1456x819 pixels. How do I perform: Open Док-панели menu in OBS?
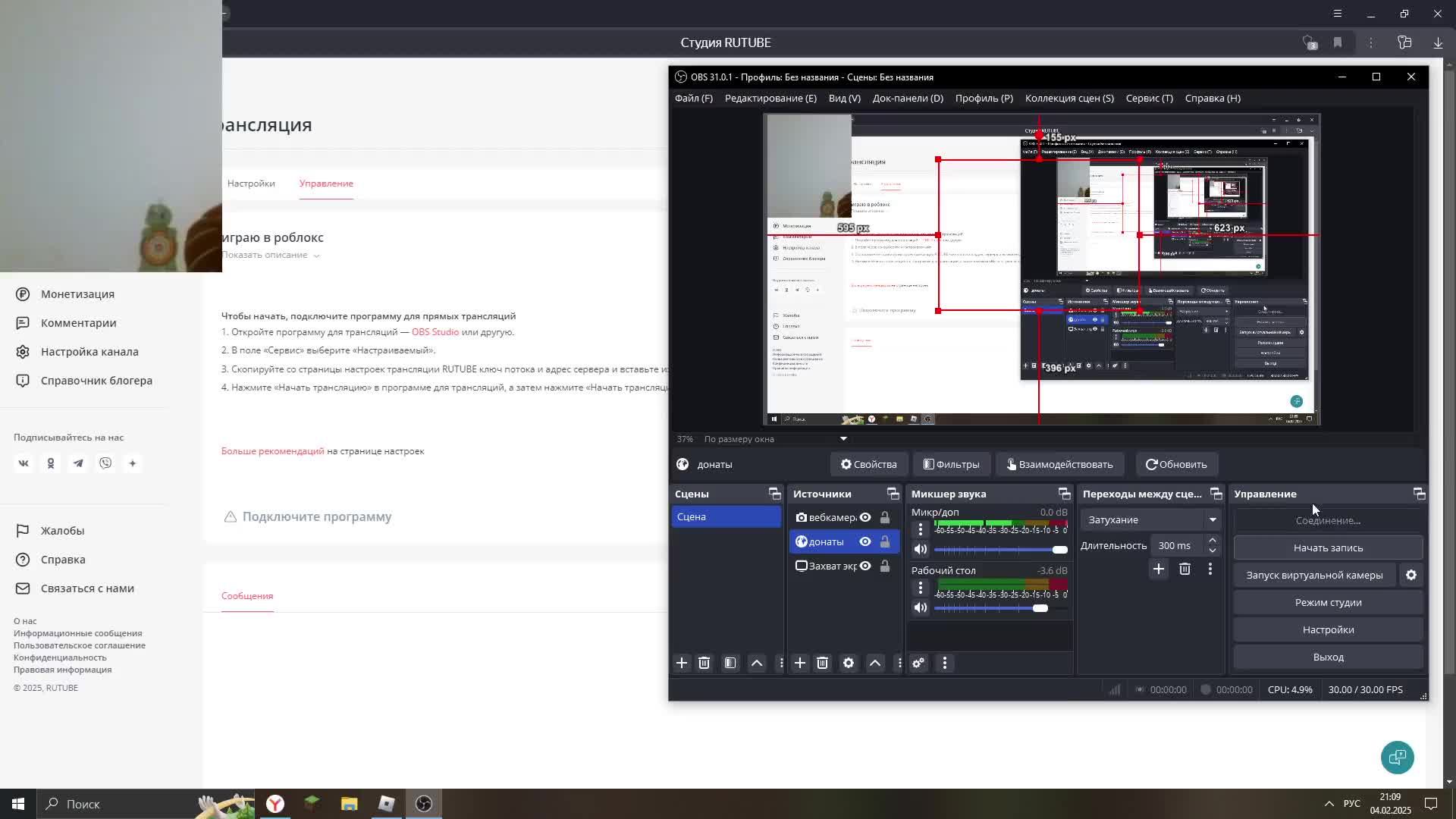(x=908, y=98)
